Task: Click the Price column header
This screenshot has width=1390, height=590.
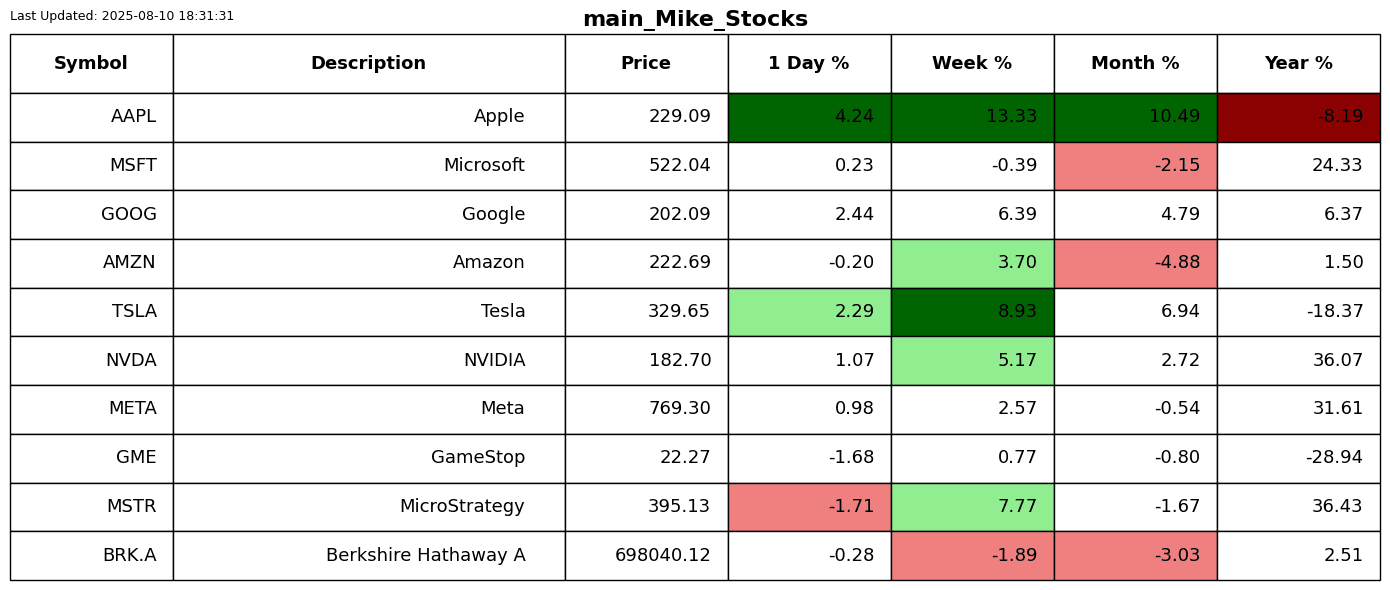Action: pyautogui.click(x=646, y=64)
